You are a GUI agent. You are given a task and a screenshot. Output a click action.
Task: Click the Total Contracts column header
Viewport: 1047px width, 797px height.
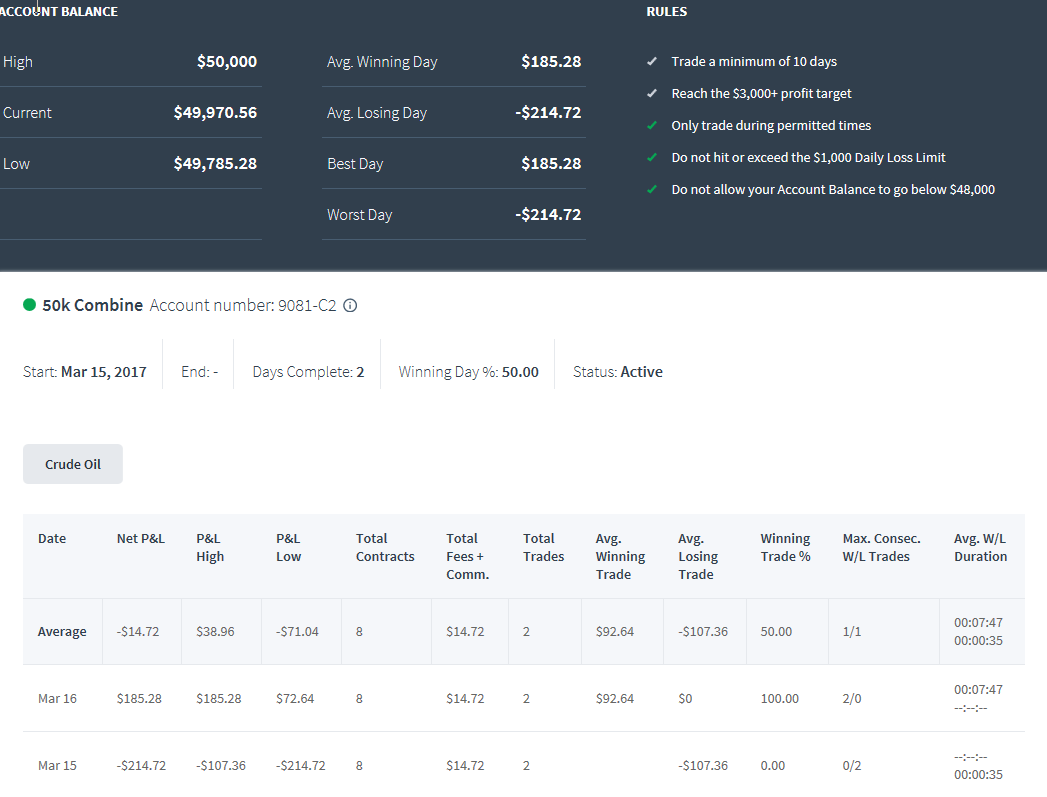pyautogui.click(x=385, y=547)
